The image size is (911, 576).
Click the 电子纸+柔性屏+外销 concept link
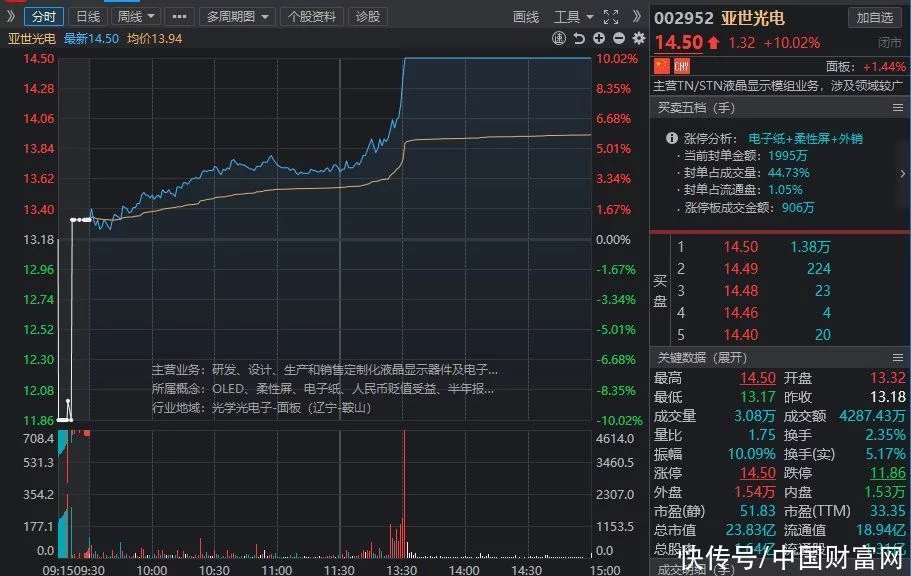(x=805, y=138)
